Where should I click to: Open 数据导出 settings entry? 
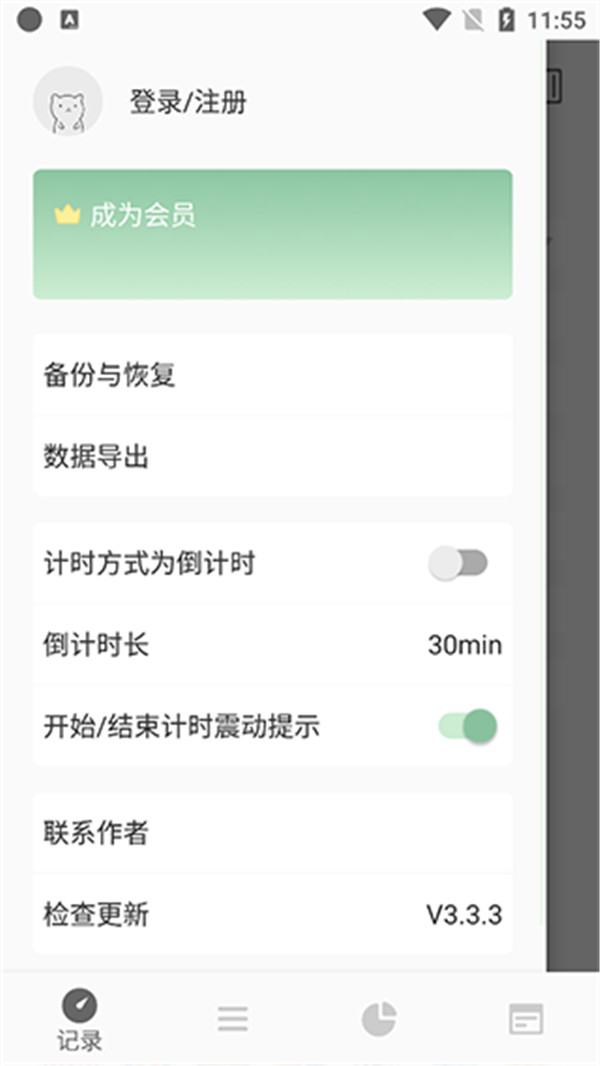tap(272, 456)
